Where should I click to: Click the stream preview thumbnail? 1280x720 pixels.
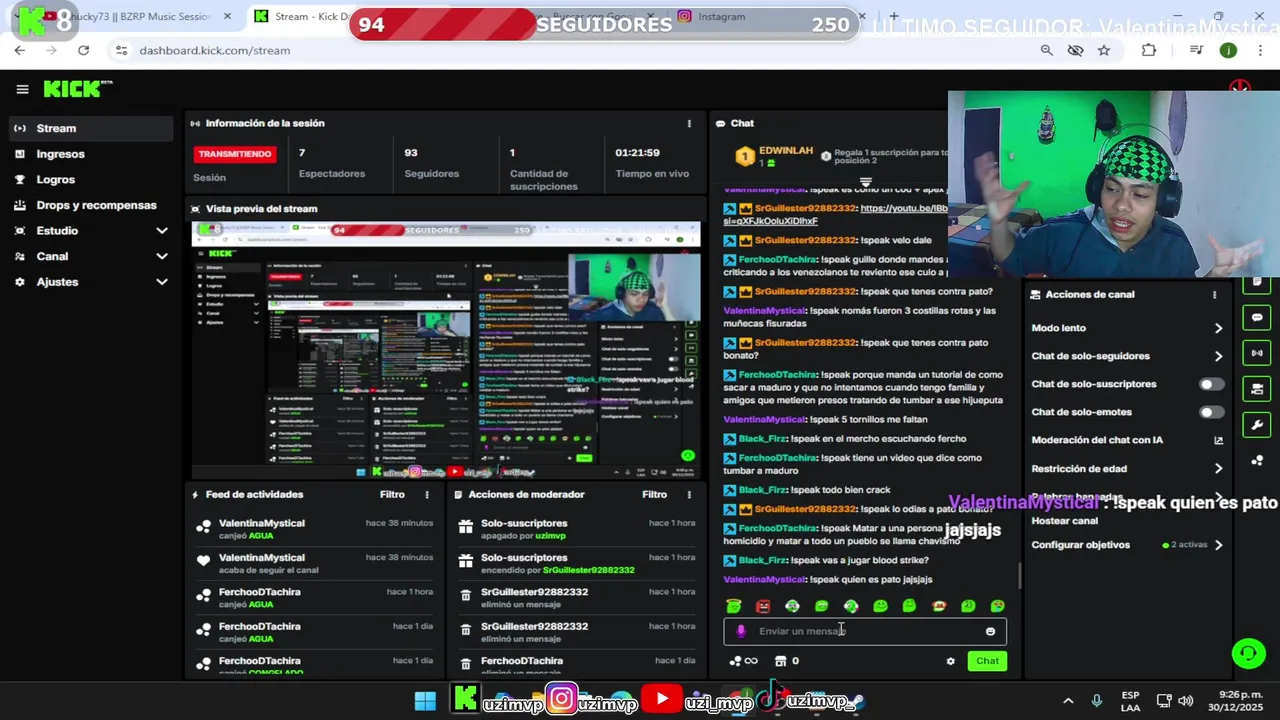tap(446, 350)
